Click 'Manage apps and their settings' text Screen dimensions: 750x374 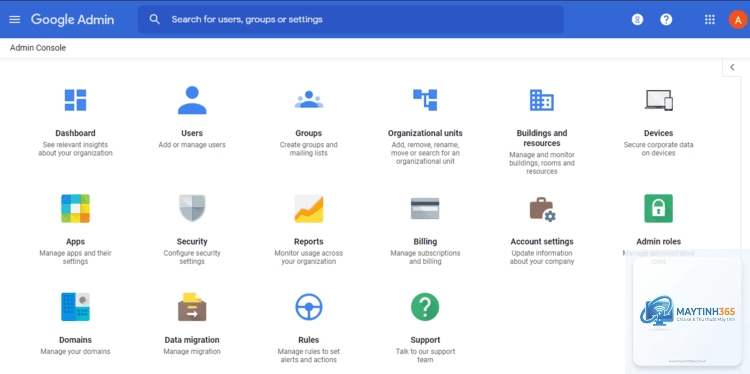pyautogui.click(x=76, y=257)
